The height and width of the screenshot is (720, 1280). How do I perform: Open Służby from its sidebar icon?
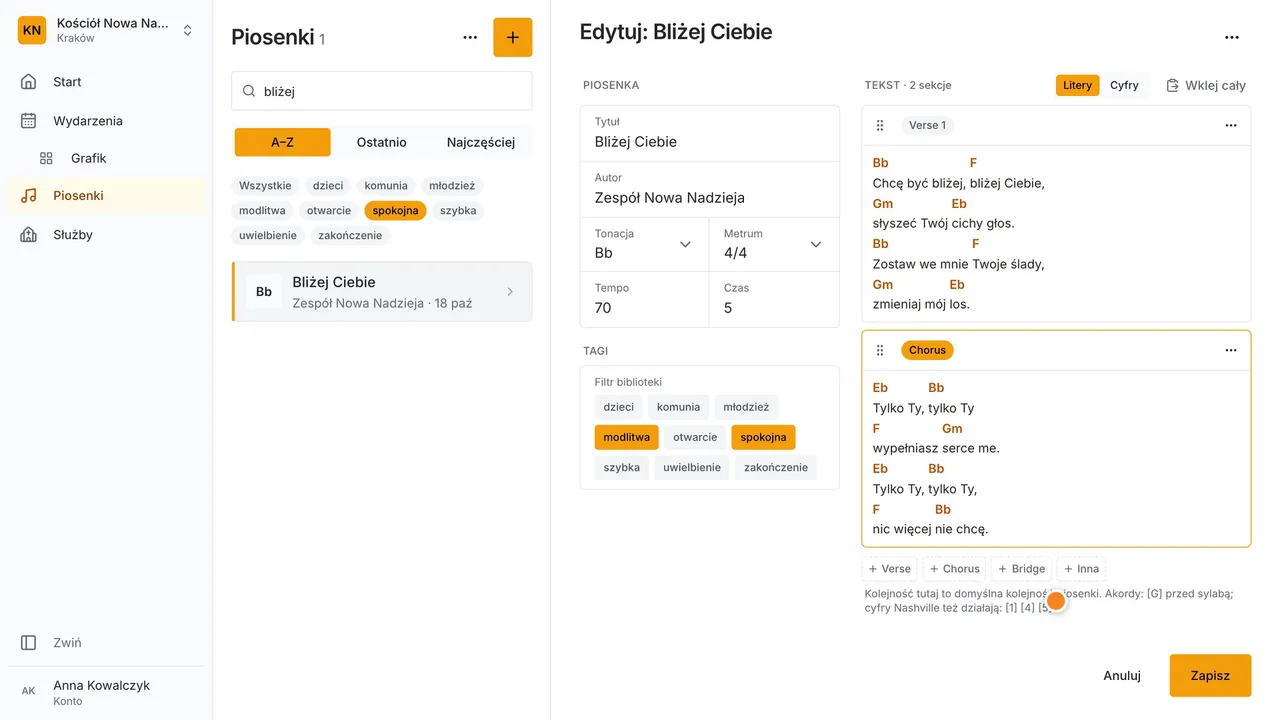pyautogui.click(x=29, y=235)
